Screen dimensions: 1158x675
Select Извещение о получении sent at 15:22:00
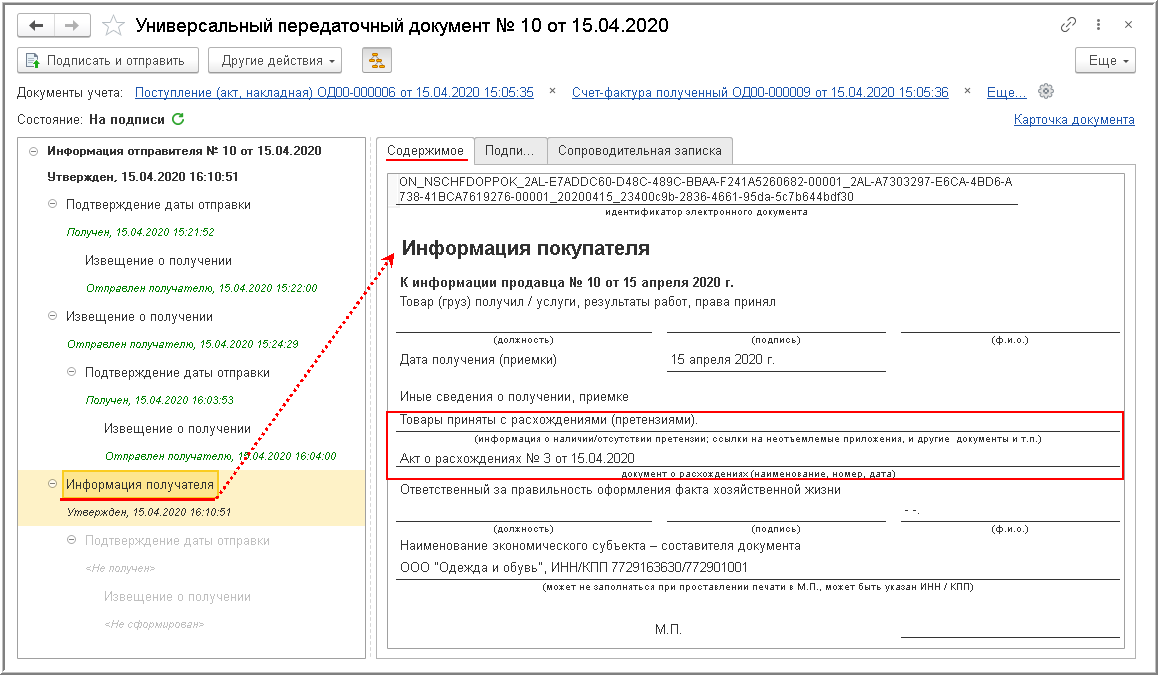158,261
